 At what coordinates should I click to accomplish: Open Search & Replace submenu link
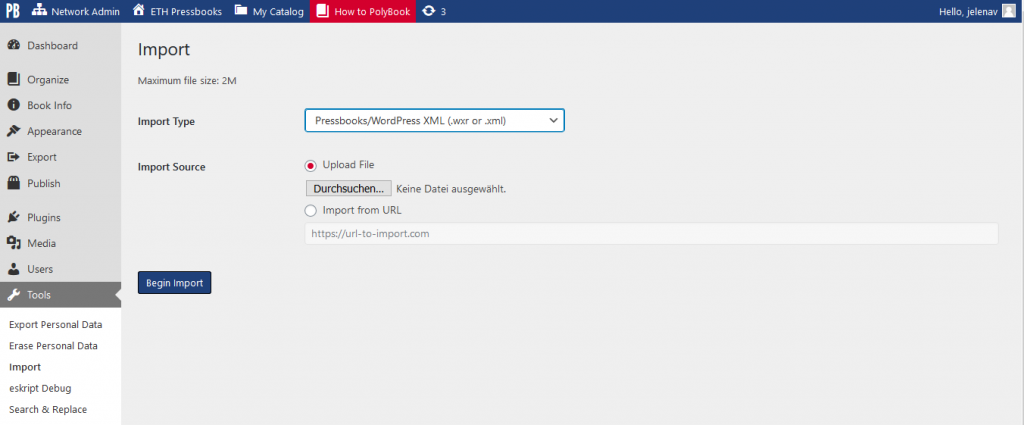click(48, 409)
